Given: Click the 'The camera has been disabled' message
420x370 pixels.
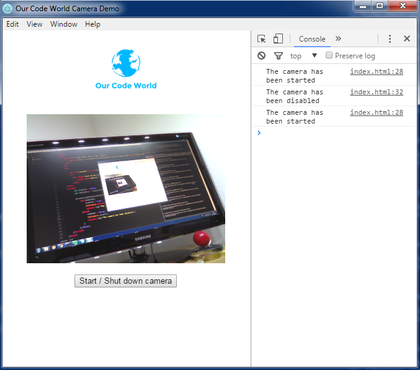Looking at the screenshot, I should [295, 96].
